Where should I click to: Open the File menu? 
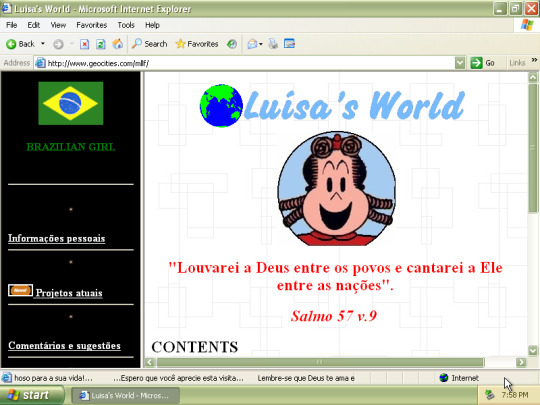click(x=11, y=25)
